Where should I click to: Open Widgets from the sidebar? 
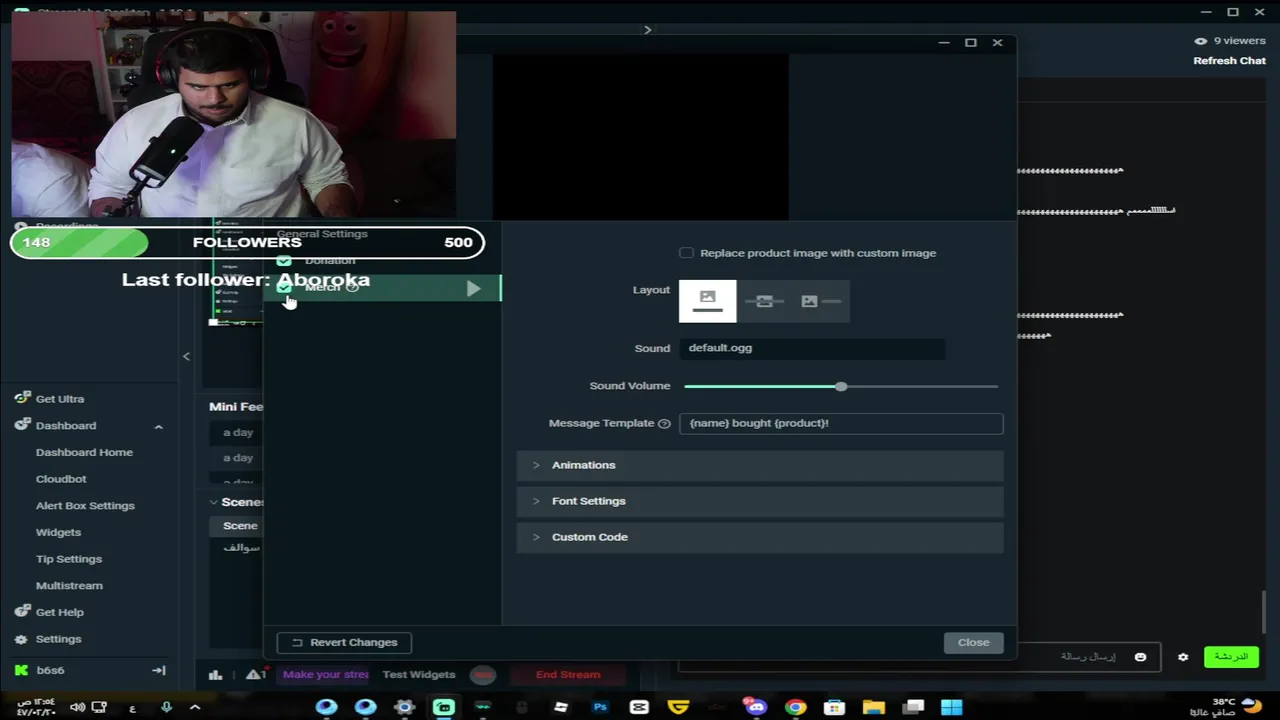click(58, 532)
